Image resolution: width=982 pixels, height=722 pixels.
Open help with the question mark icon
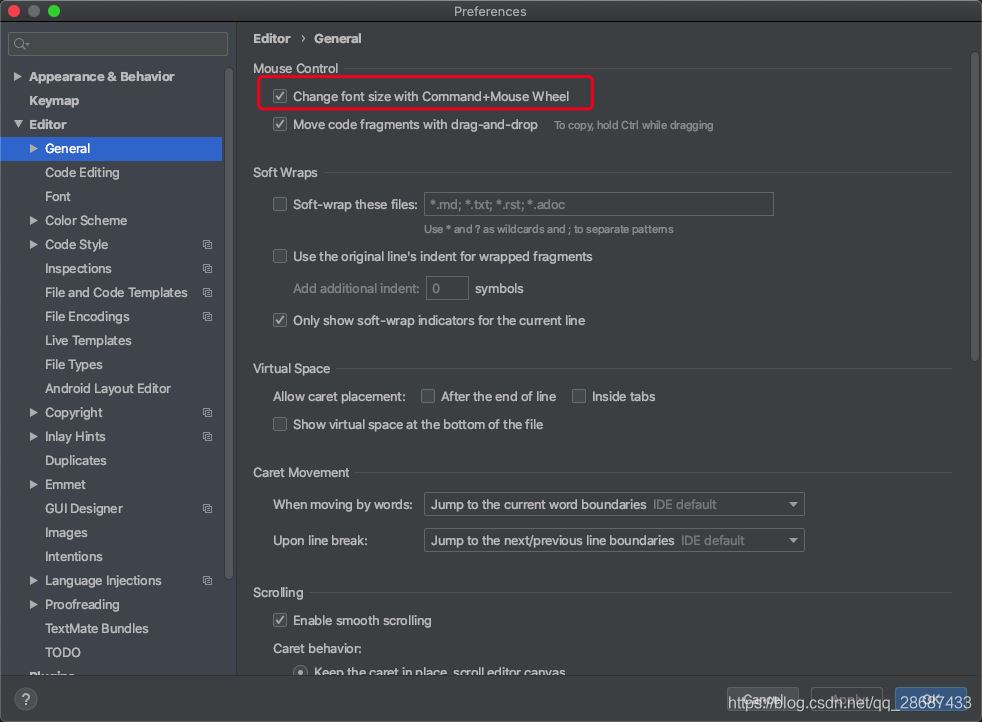[26, 699]
